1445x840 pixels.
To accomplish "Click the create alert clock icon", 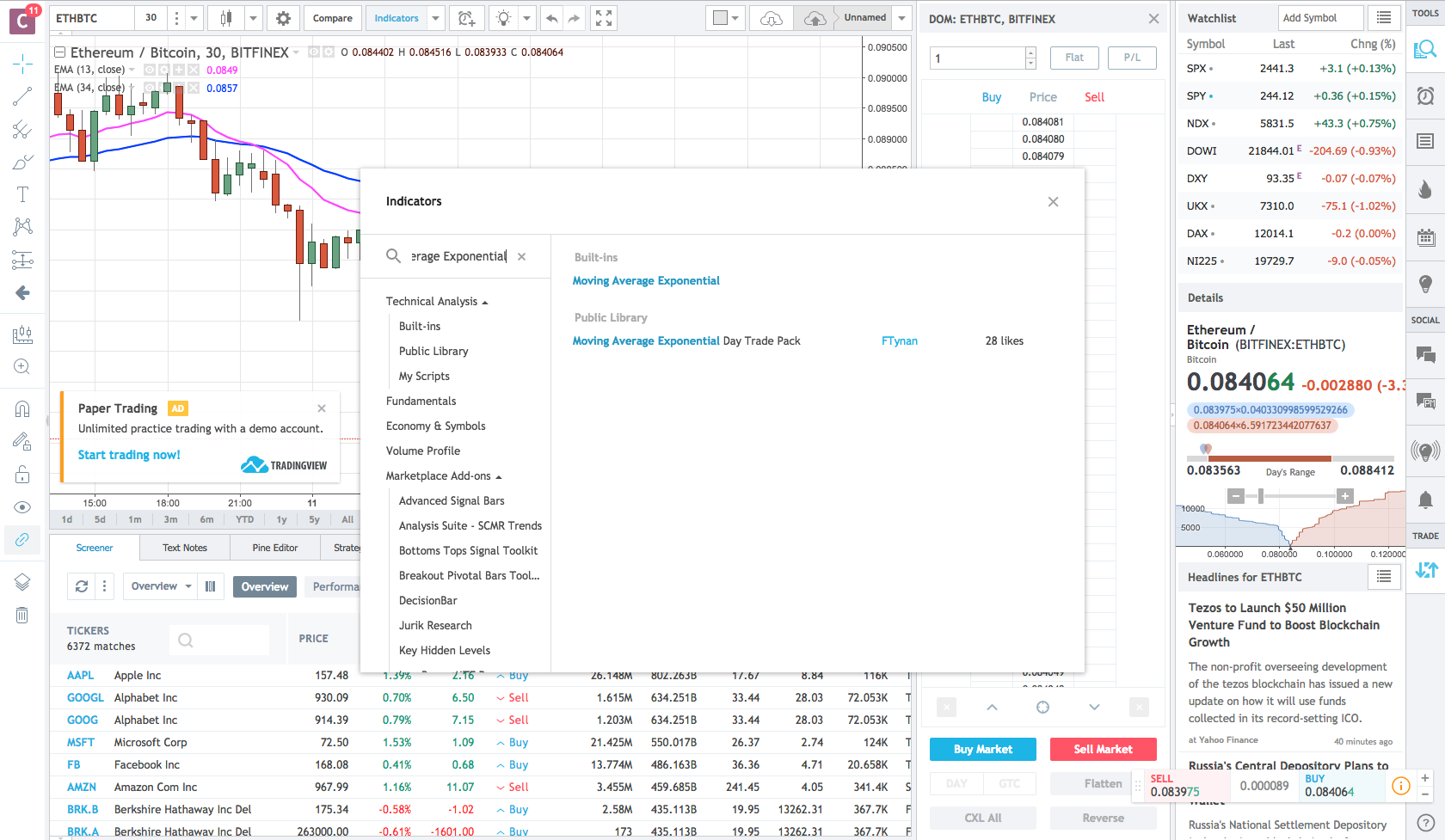I will tap(466, 18).
